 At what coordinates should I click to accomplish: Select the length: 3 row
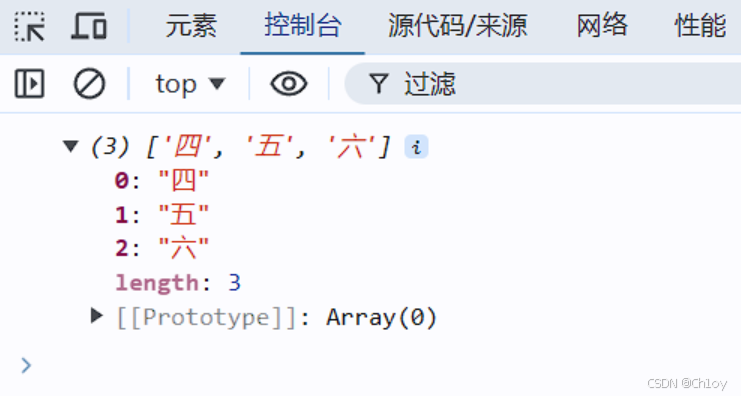(178, 283)
